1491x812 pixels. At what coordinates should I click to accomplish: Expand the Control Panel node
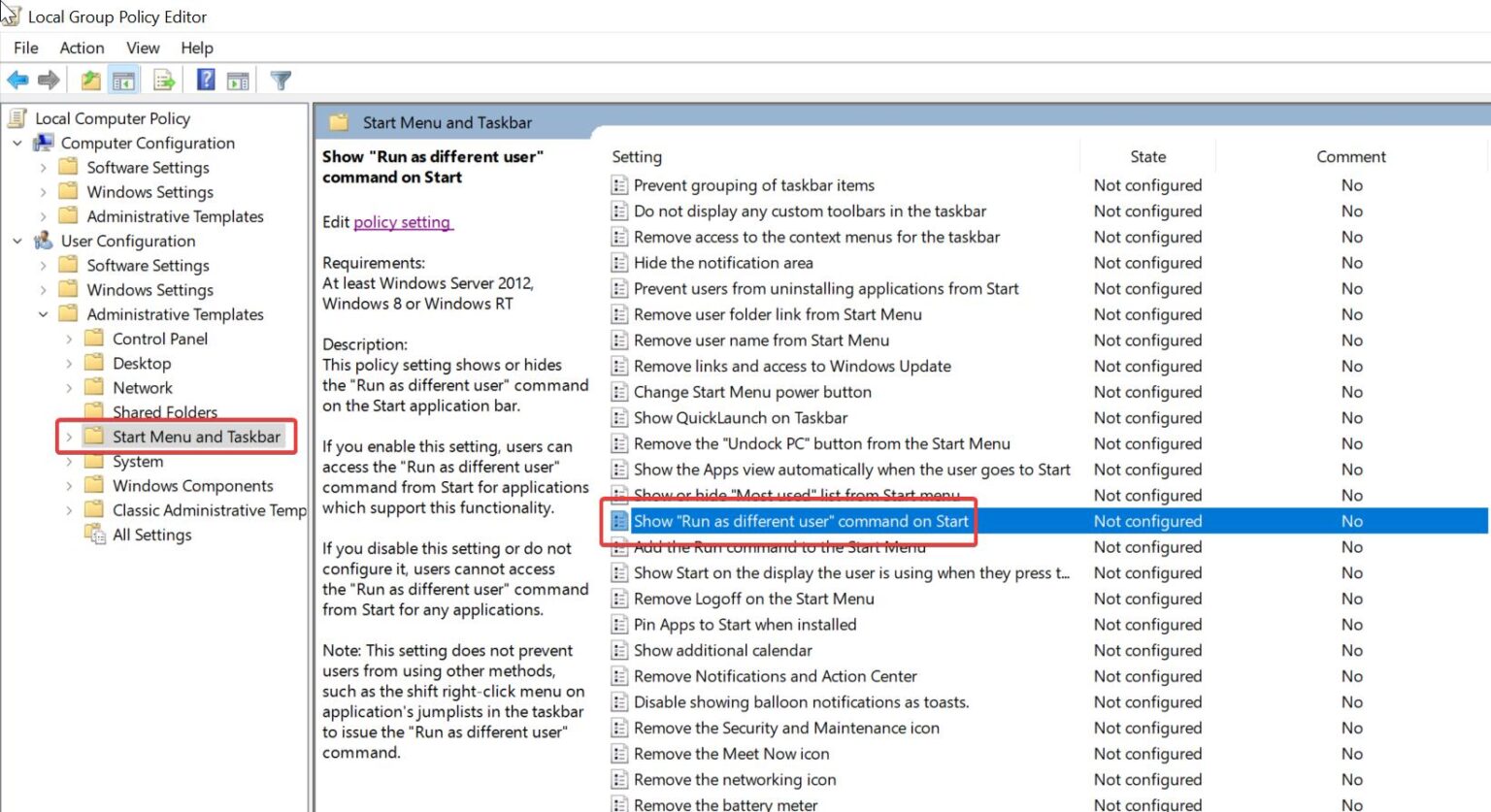tap(68, 338)
